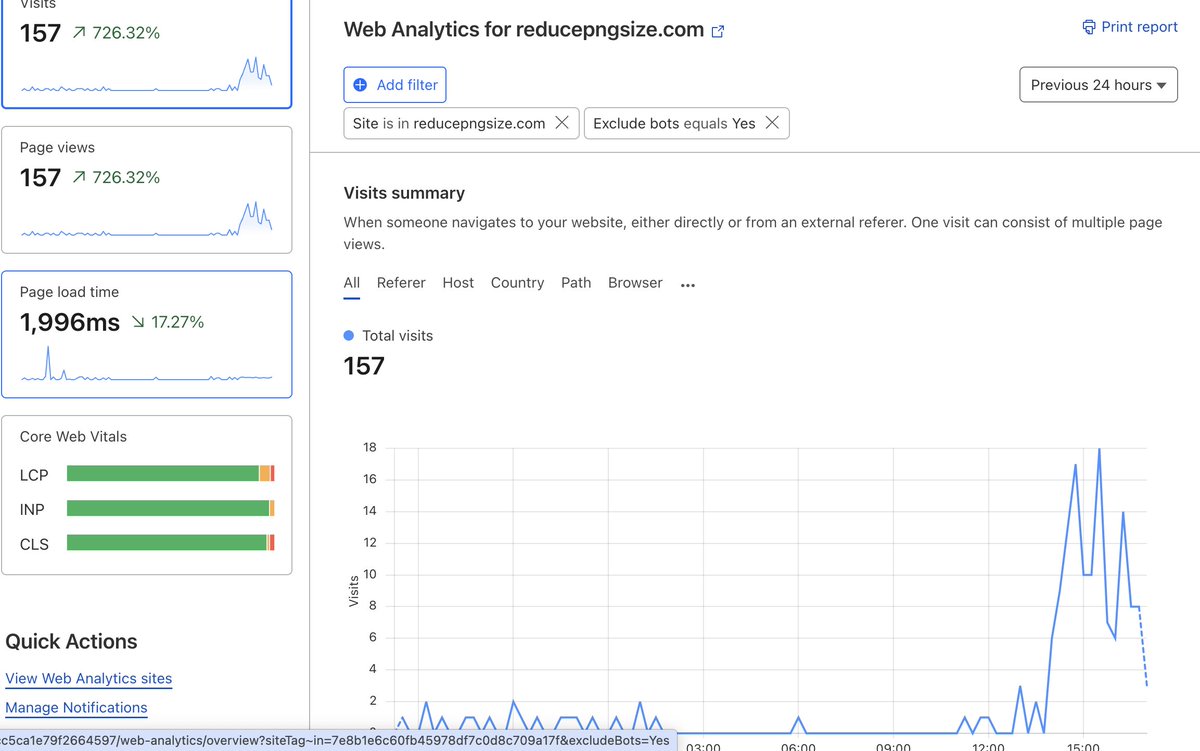Image resolution: width=1200 pixels, height=751 pixels.
Task: Open the three-dots more tabs menu
Action: click(x=688, y=284)
